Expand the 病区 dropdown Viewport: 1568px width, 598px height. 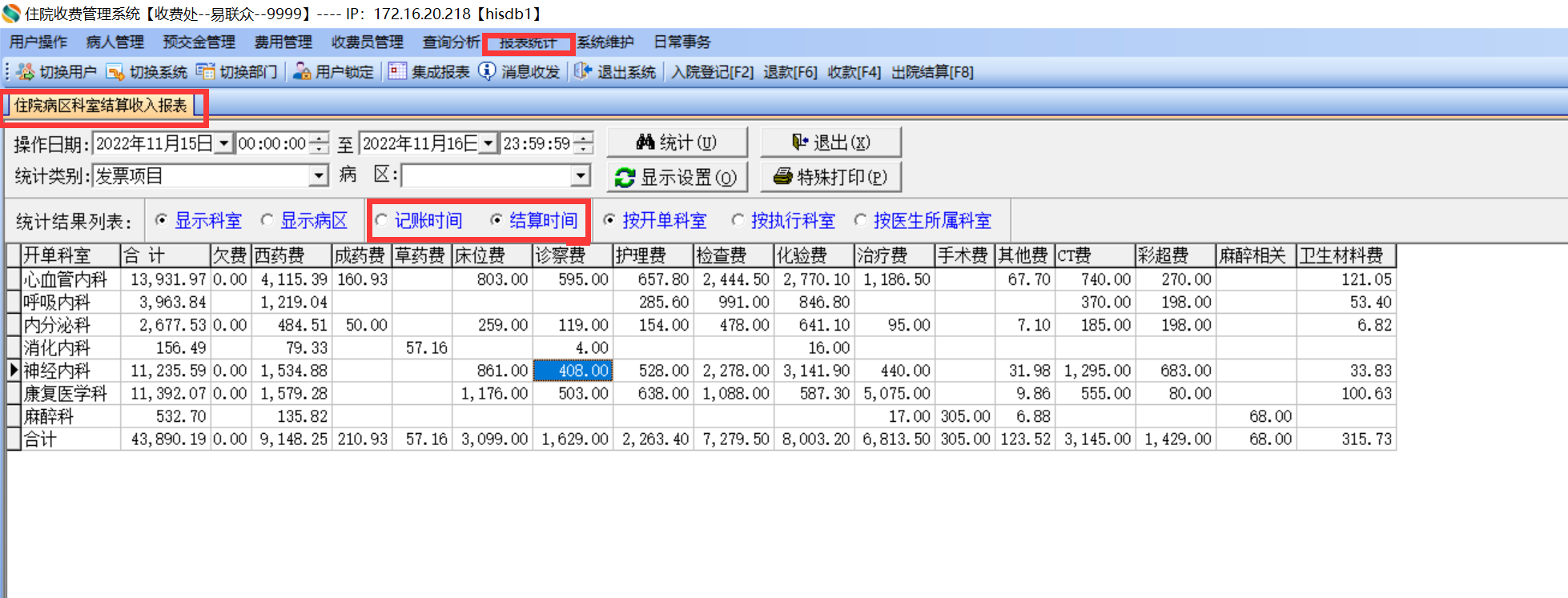point(581,175)
